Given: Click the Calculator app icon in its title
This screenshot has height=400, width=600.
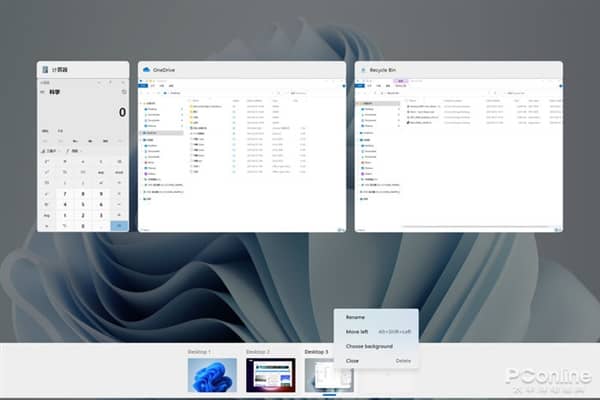Looking at the screenshot, I should tap(44, 70).
